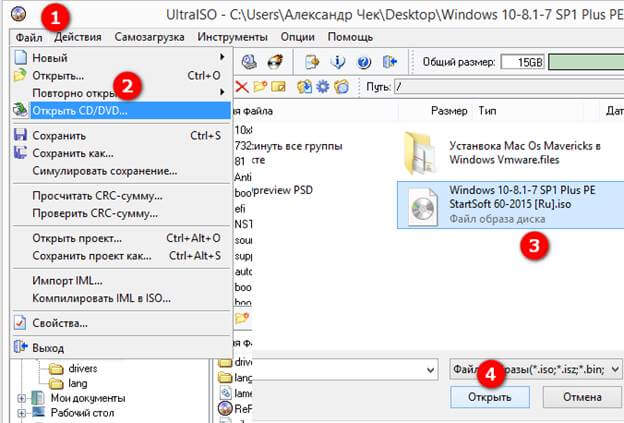Open the Помощь menu

click(x=350, y=37)
